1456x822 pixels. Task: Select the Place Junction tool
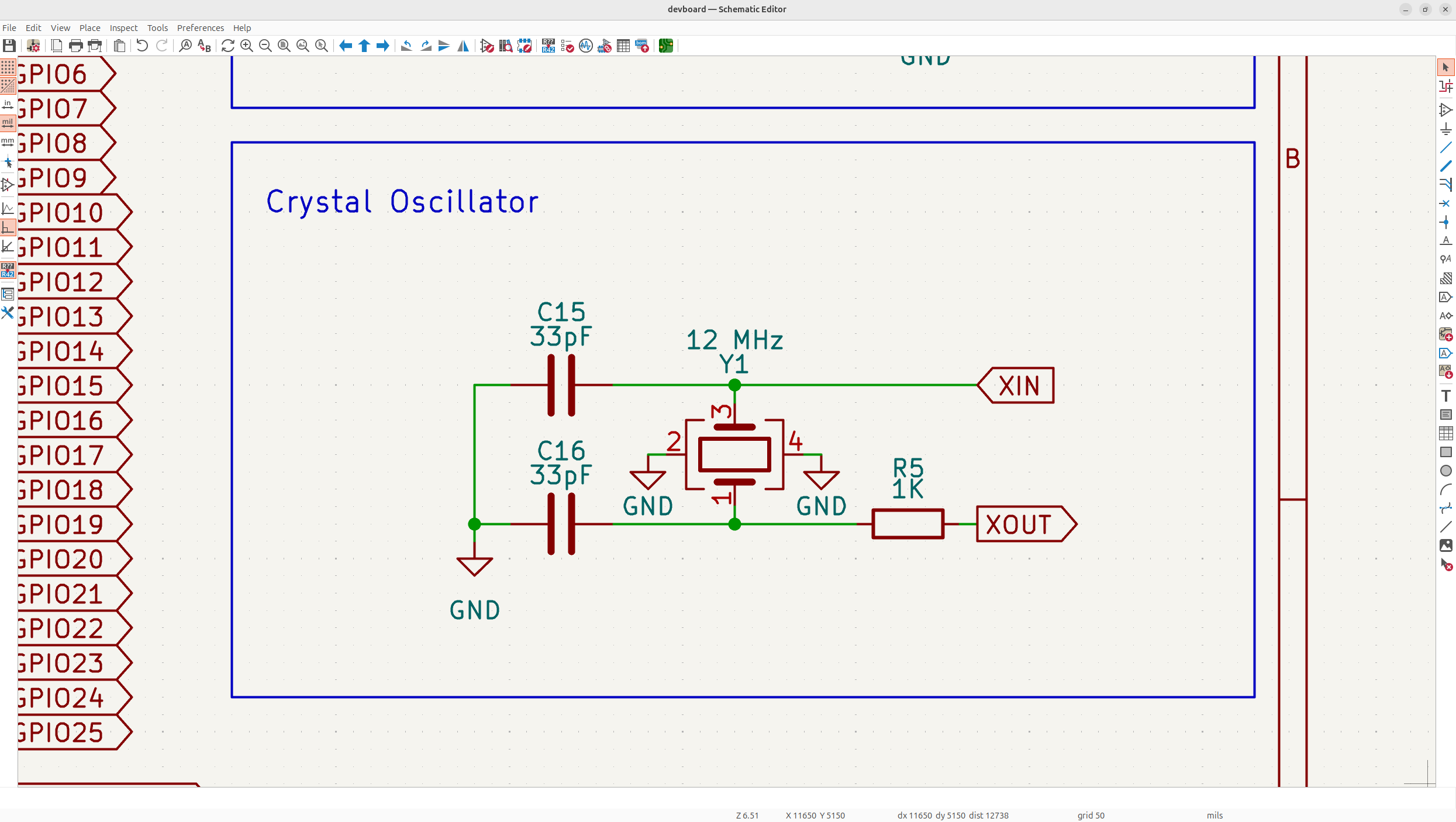[1445, 222]
